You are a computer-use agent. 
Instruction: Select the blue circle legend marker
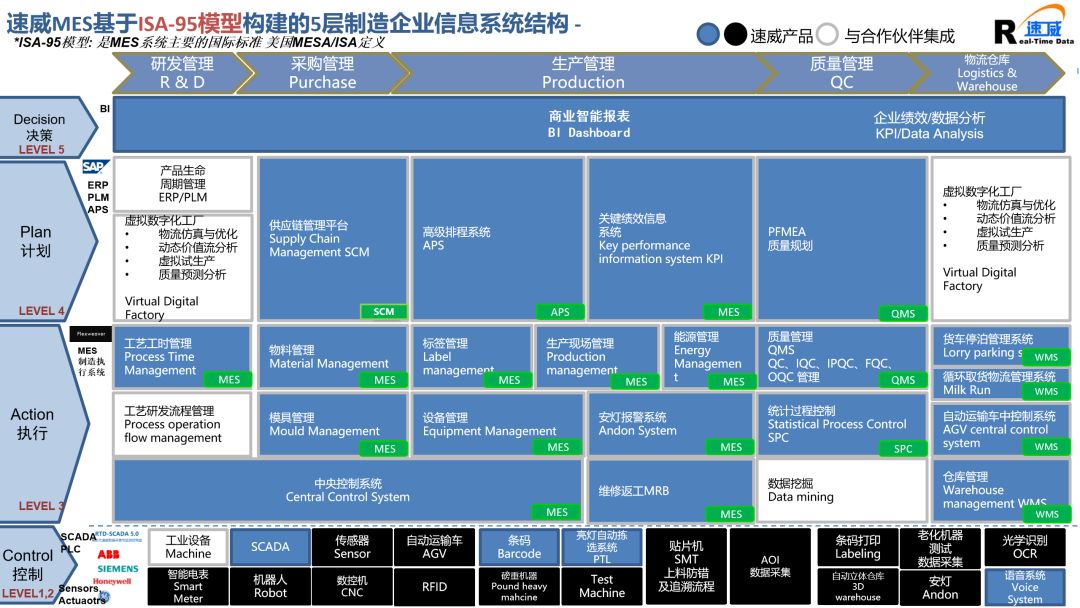[708, 35]
